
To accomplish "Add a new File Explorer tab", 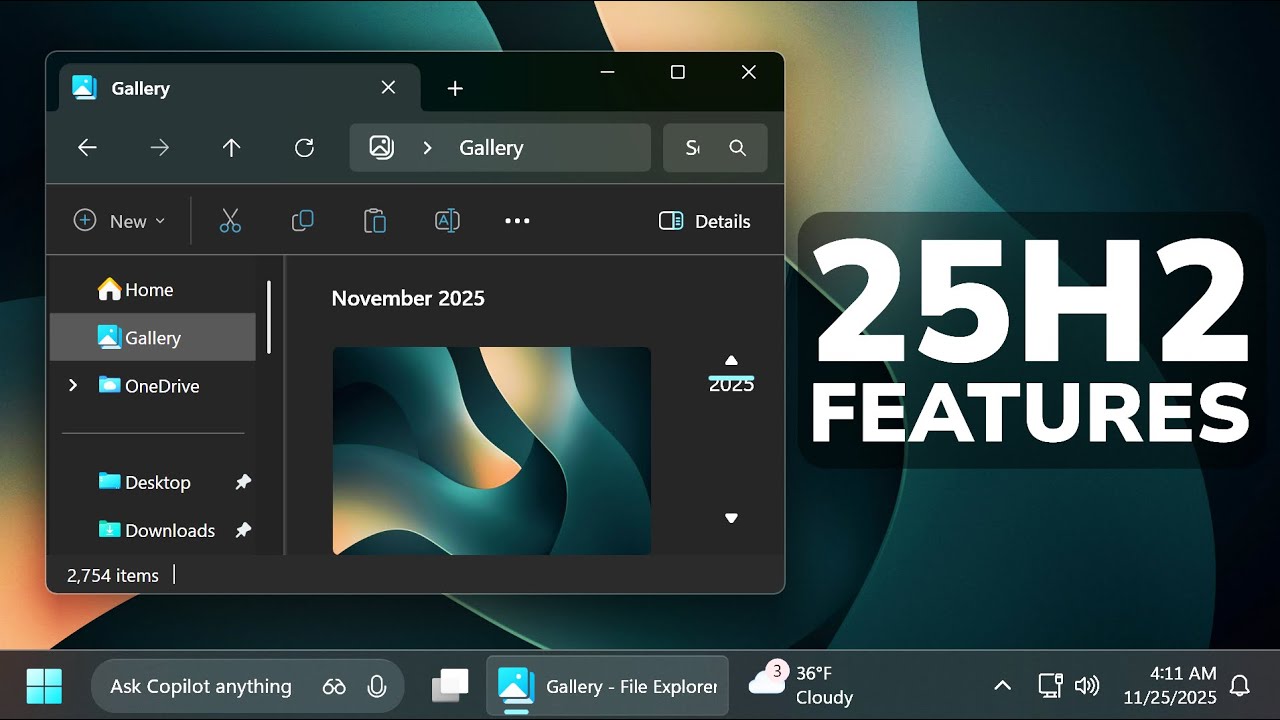I will pyautogui.click(x=455, y=88).
